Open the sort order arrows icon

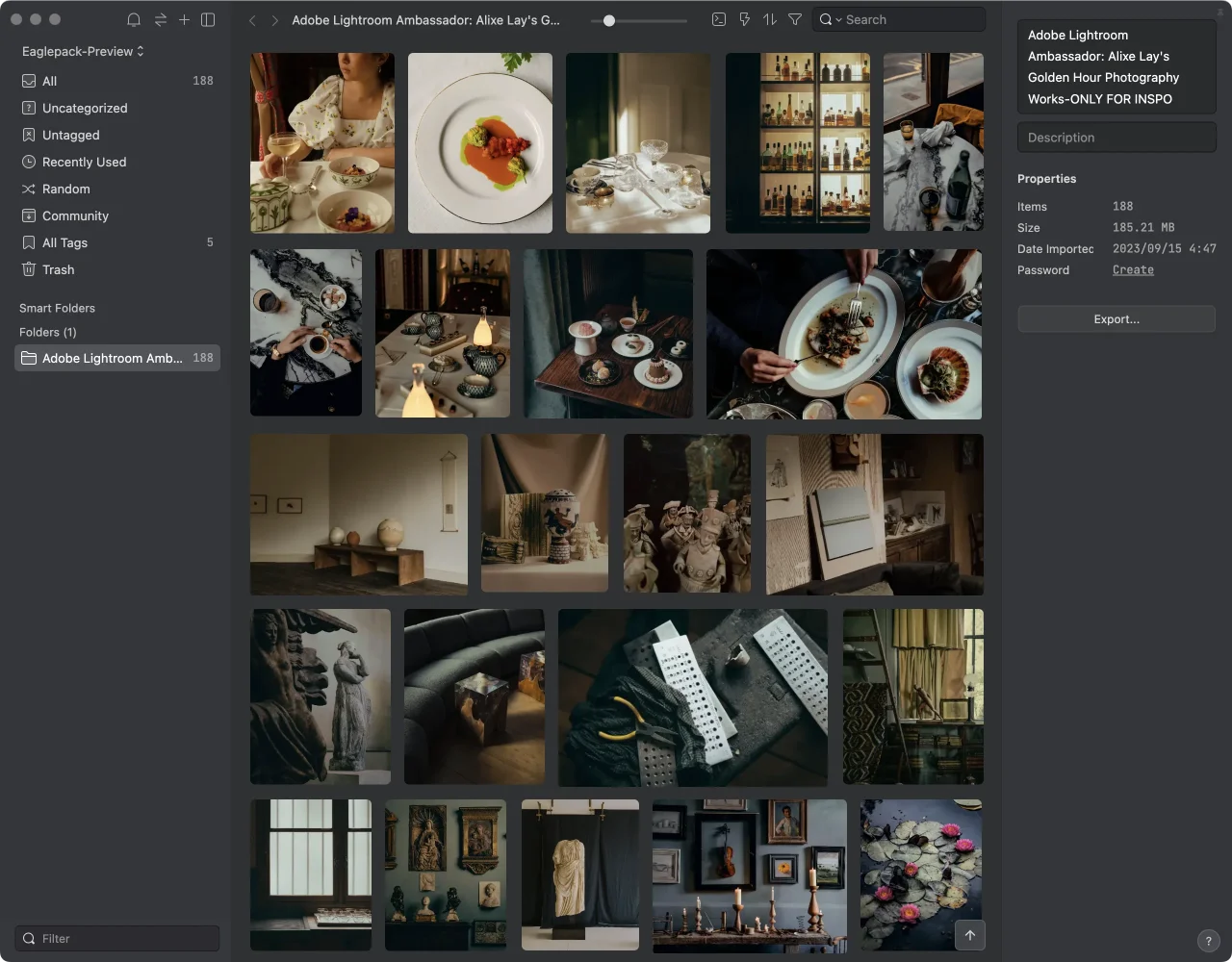pos(769,19)
